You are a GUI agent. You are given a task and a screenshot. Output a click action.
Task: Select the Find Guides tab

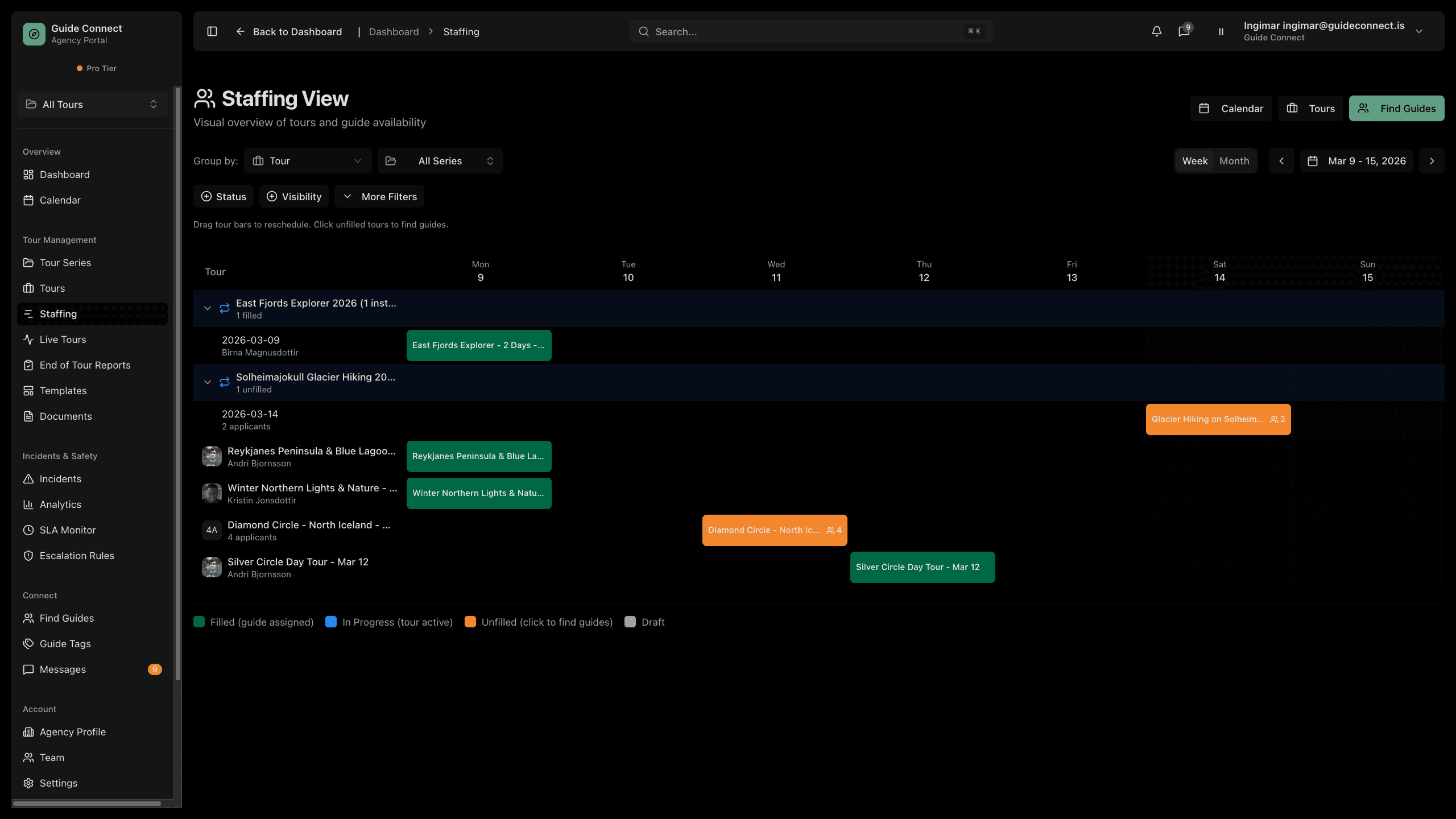click(1396, 108)
